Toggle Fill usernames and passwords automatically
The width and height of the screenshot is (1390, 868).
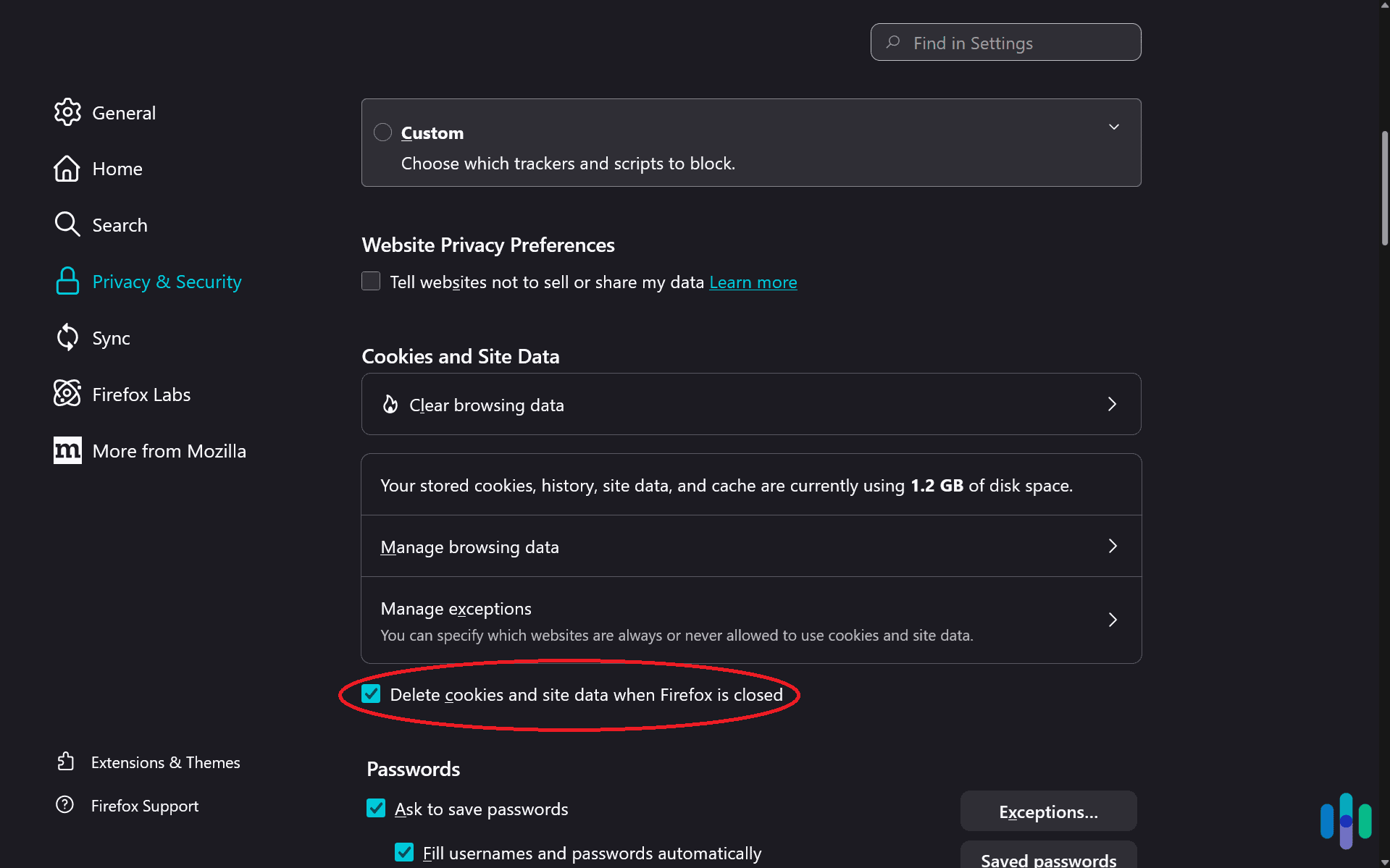pos(404,852)
